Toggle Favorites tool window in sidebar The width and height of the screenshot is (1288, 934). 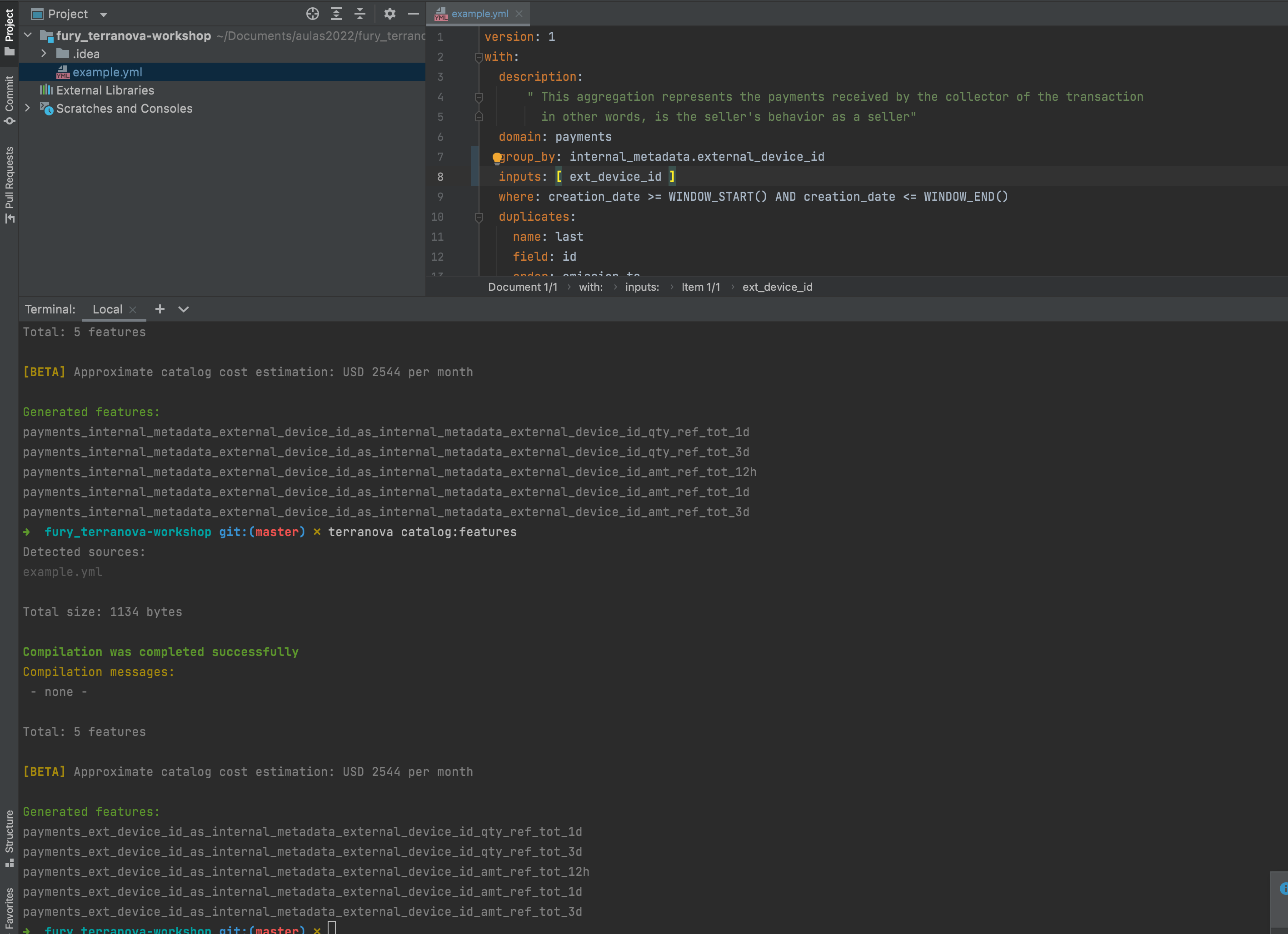click(9, 909)
